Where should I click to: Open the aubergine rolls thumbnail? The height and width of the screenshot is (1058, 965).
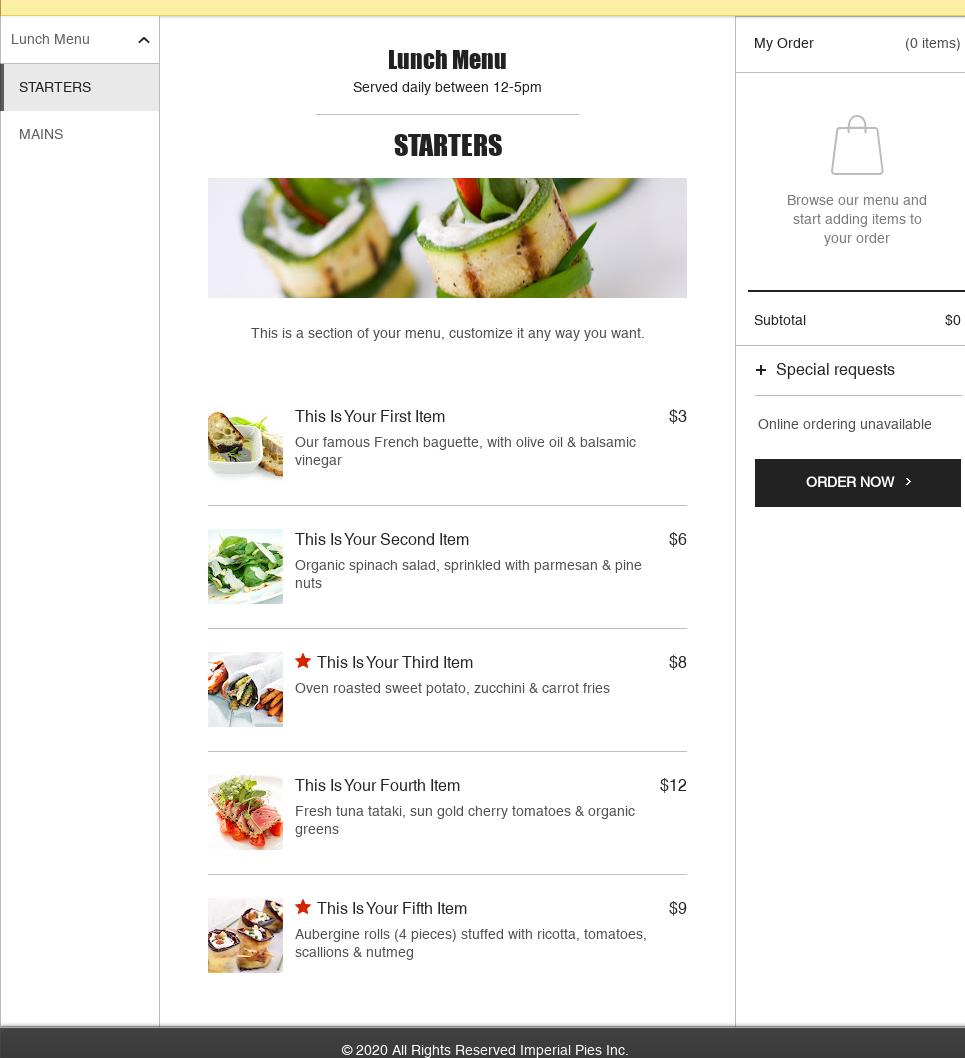point(246,935)
